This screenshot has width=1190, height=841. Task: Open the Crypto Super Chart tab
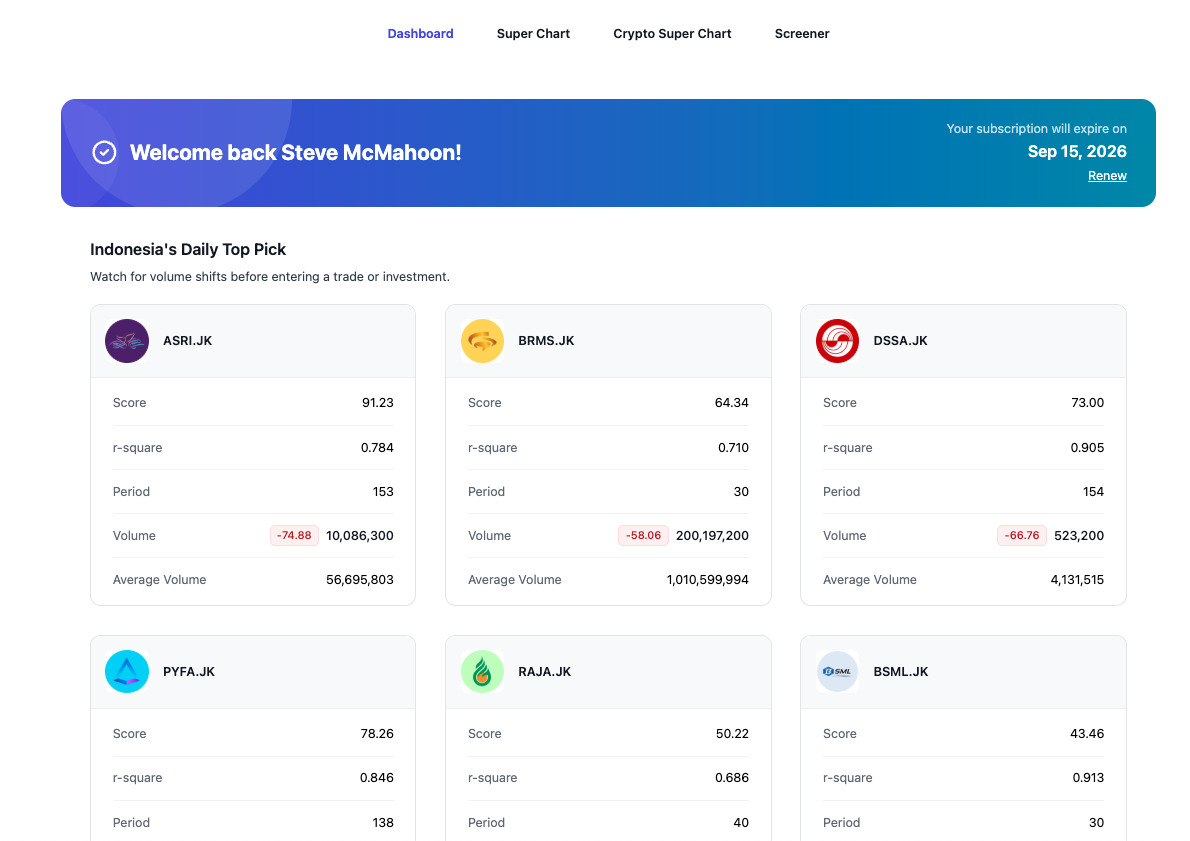coord(672,33)
